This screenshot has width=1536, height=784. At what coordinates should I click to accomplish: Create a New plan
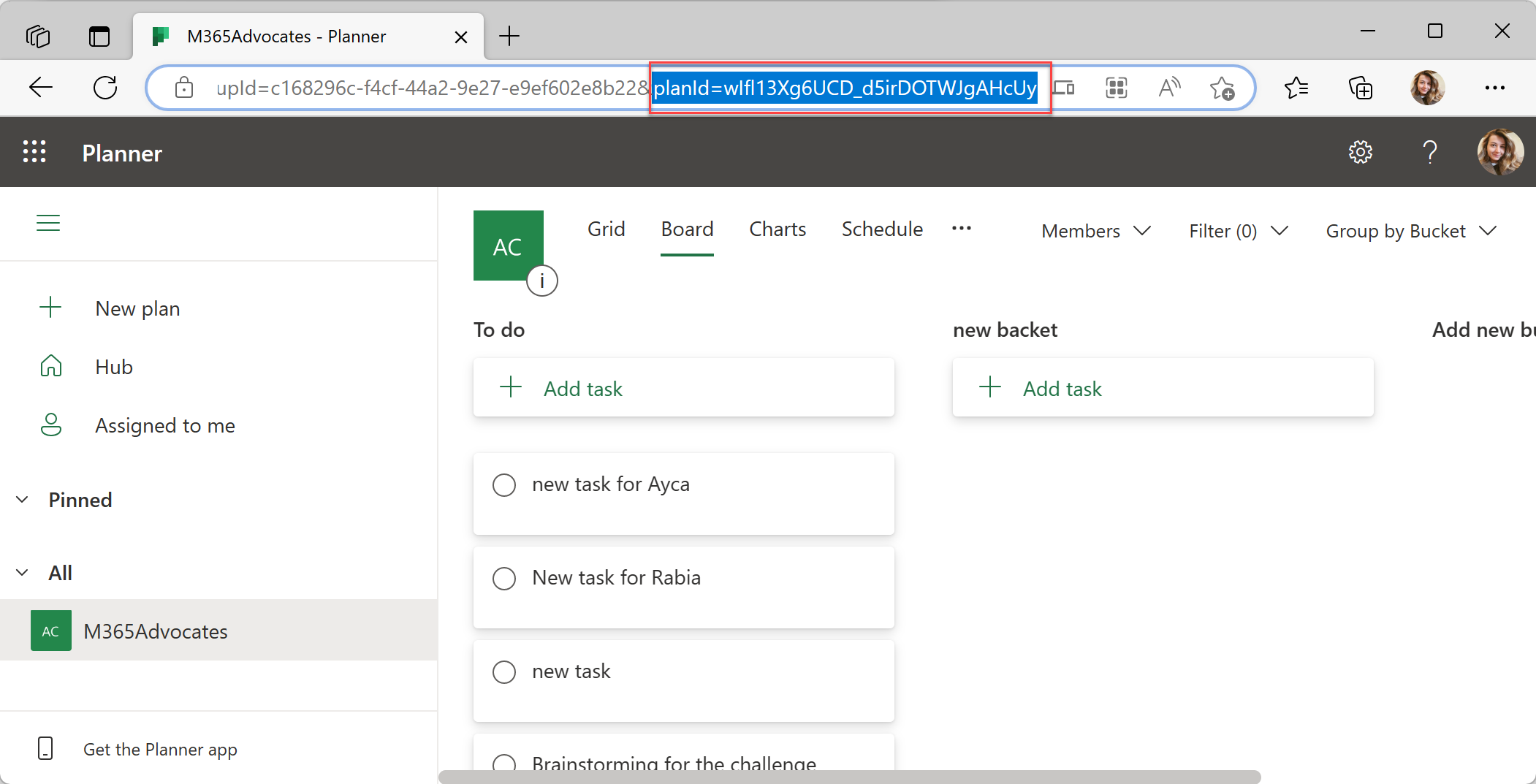(137, 308)
